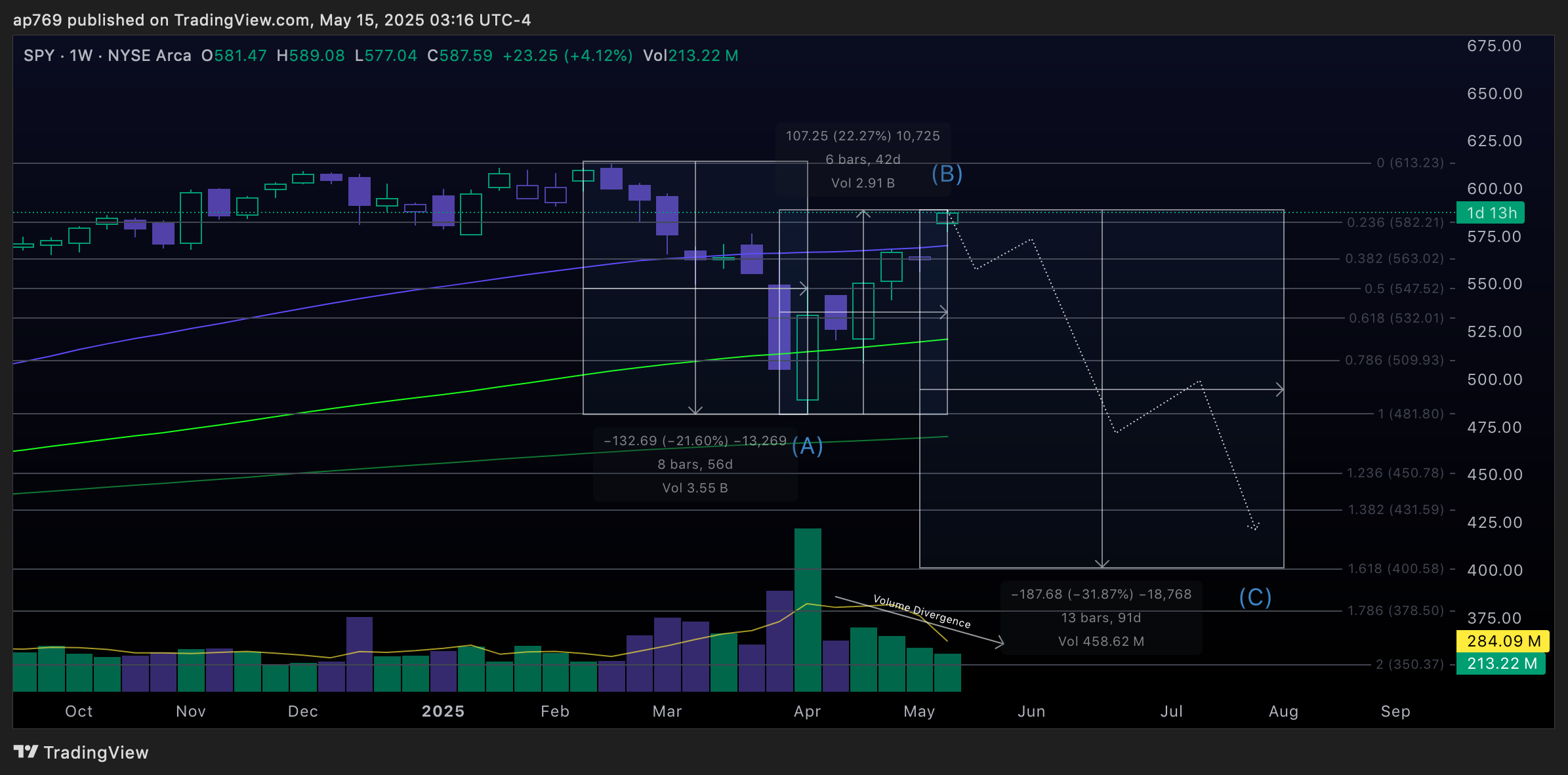This screenshot has height=775, width=1568.
Task: Click the Jun label on time axis
Action: pos(1031,711)
